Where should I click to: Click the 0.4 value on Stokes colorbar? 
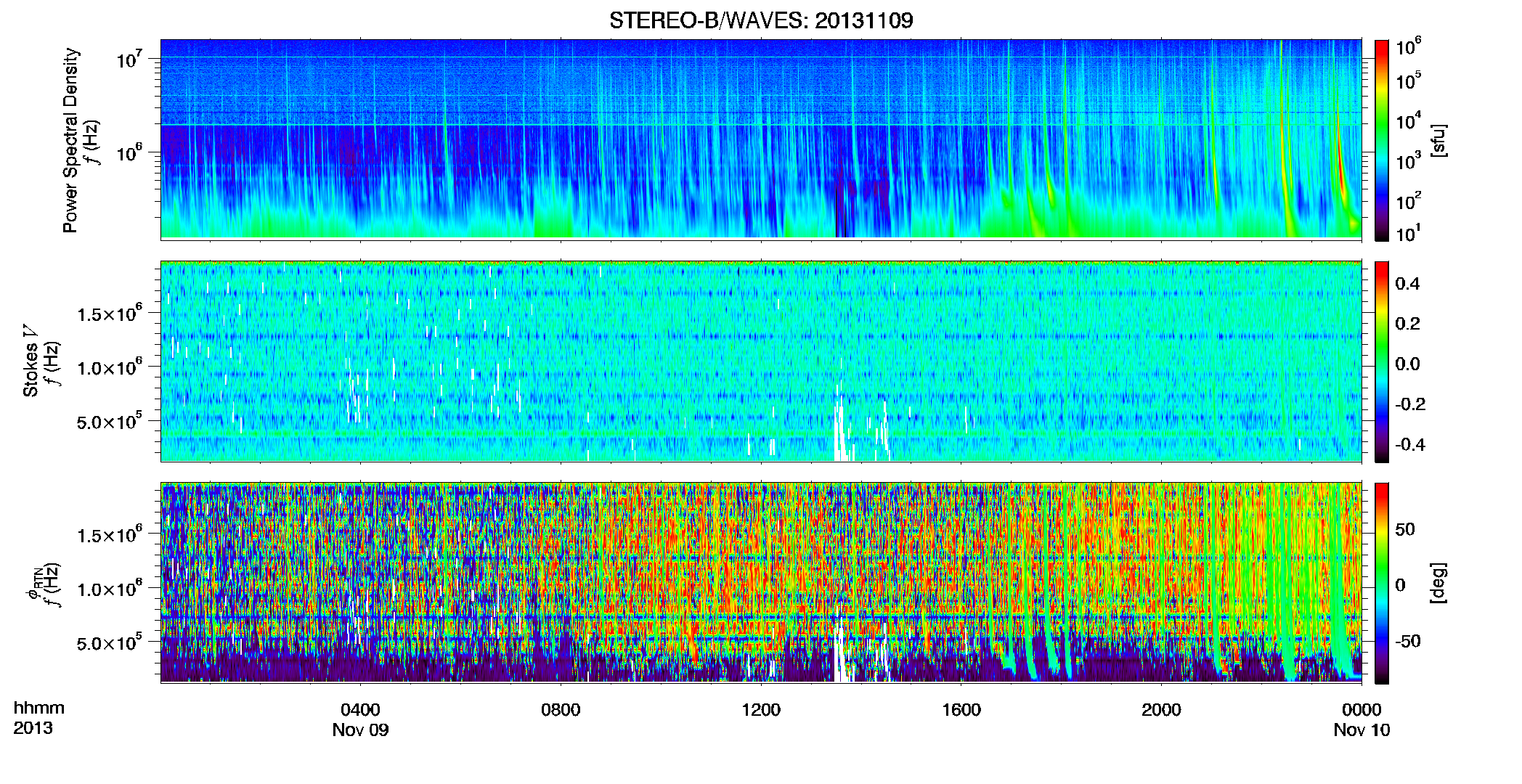(x=1407, y=284)
